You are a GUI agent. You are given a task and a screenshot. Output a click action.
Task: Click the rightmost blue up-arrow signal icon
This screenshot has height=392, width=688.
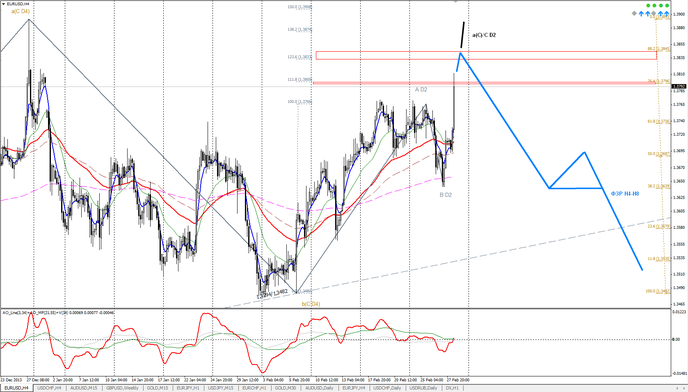pyautogui.click(x=666, y=14)
